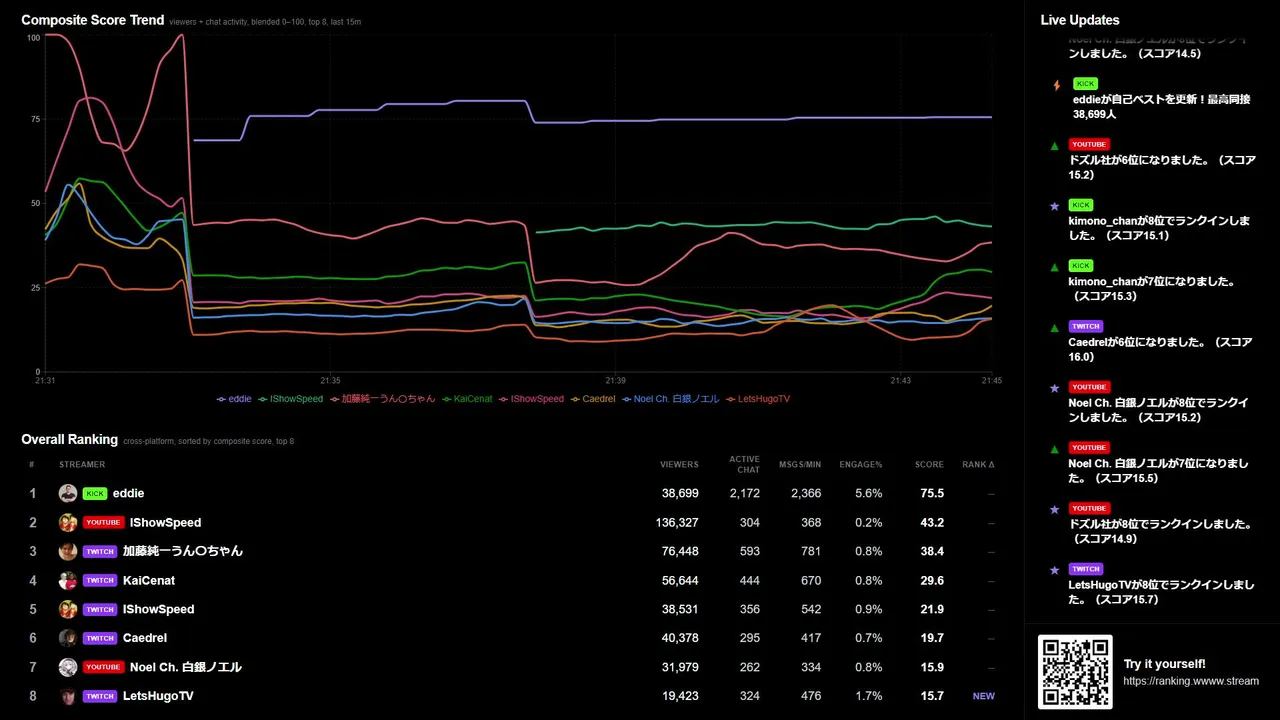Click eddie's engagement value 5.6%
The width and height of the screenshot is (1280, 720).
[869, 493]
